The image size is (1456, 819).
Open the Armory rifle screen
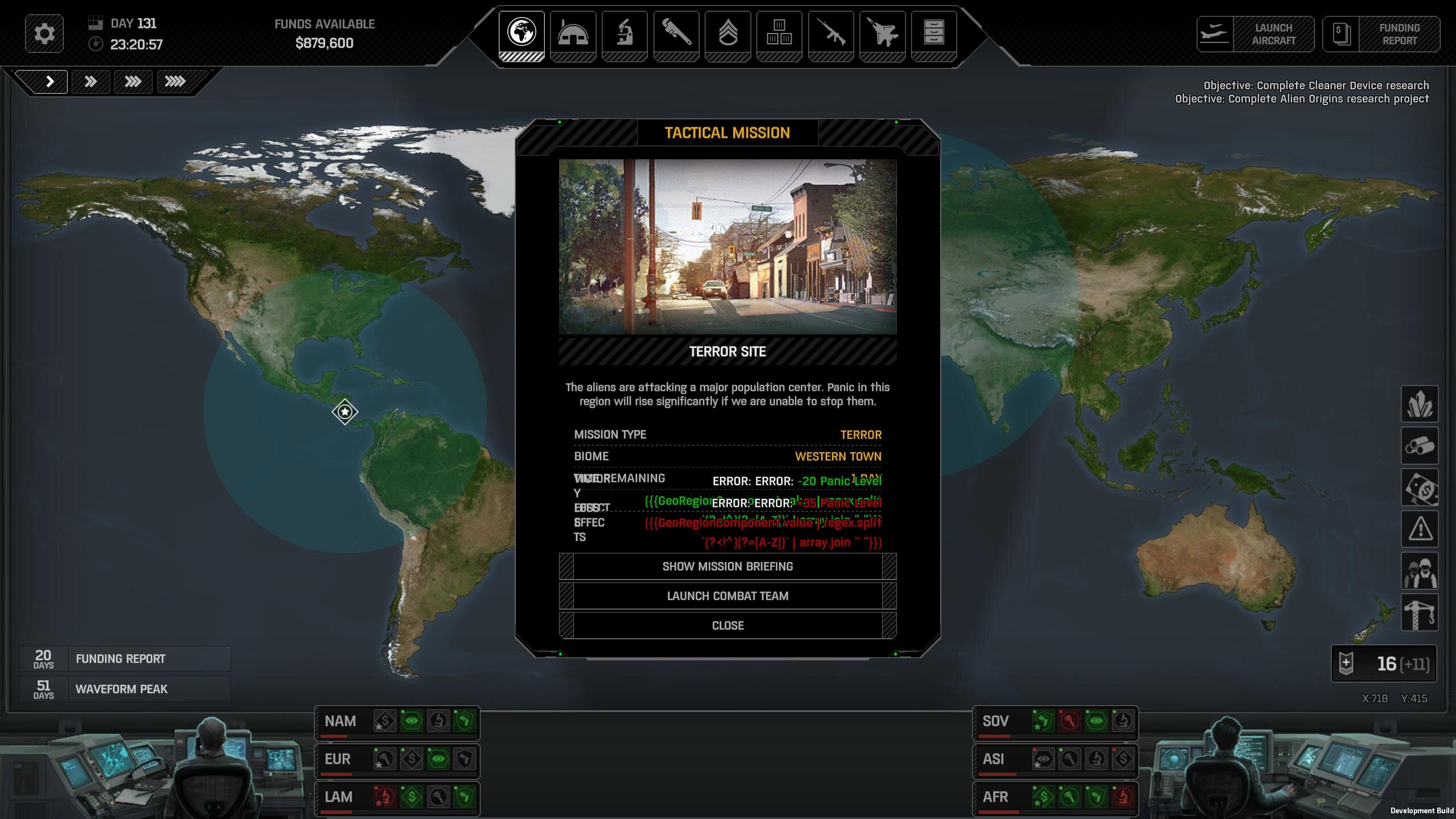pos(830,33)
